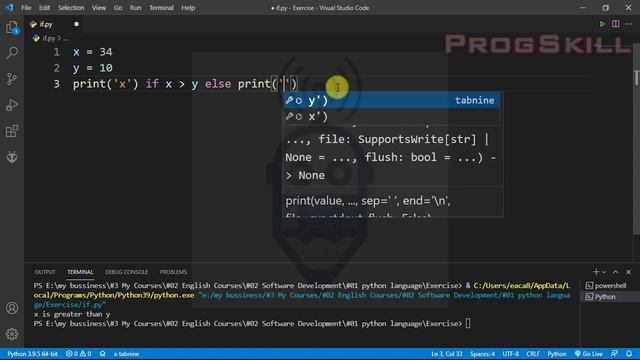Click the unsaved dot on if.py tab
Screen dimensions: 640x360
(x=76, y=24)
